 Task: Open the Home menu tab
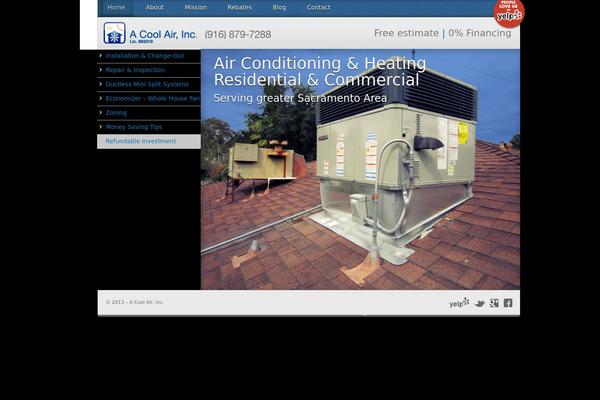(116, 8)
